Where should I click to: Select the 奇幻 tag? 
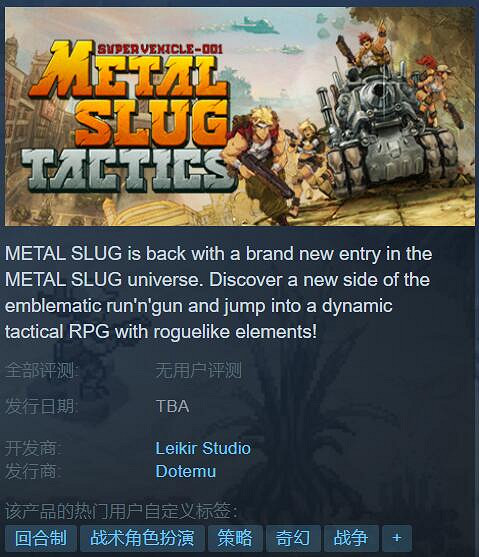click(x=293, y=537)
